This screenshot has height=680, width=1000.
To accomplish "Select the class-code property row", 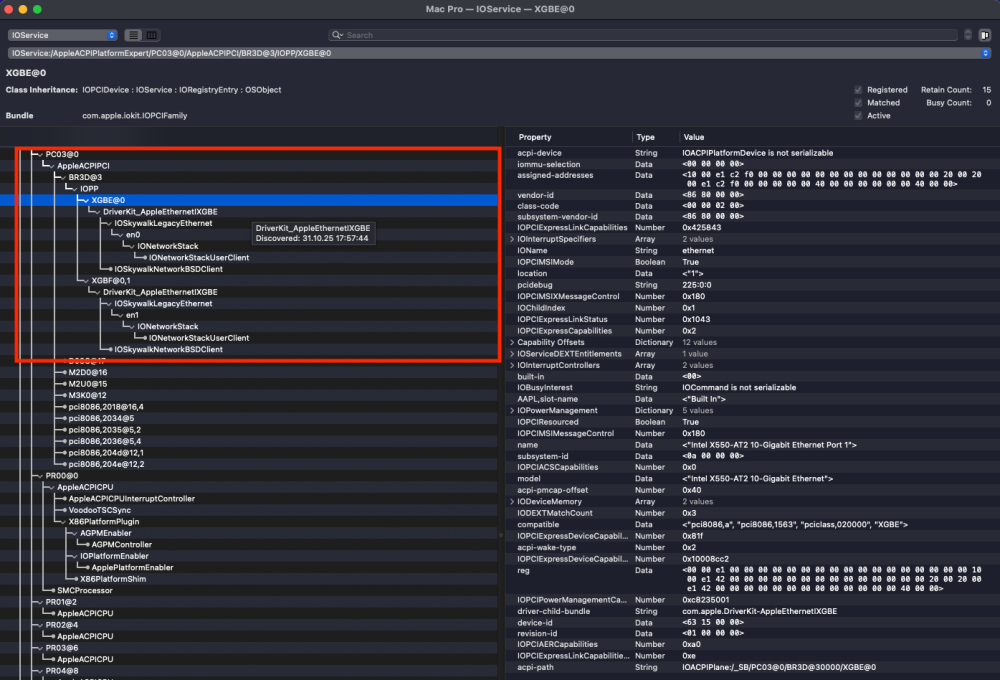I will (753, 206).
